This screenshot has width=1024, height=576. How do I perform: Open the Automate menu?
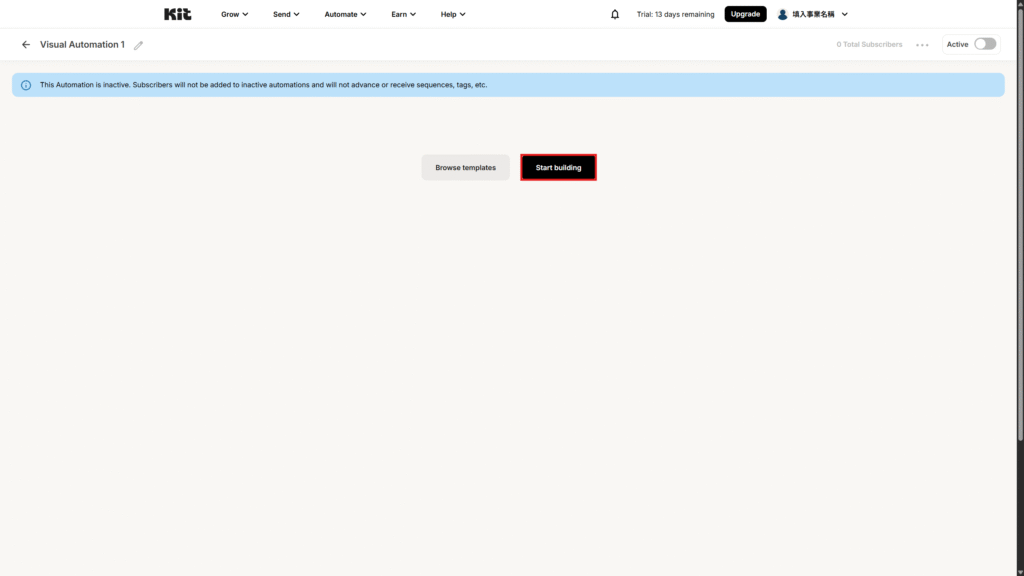point(345,14)
